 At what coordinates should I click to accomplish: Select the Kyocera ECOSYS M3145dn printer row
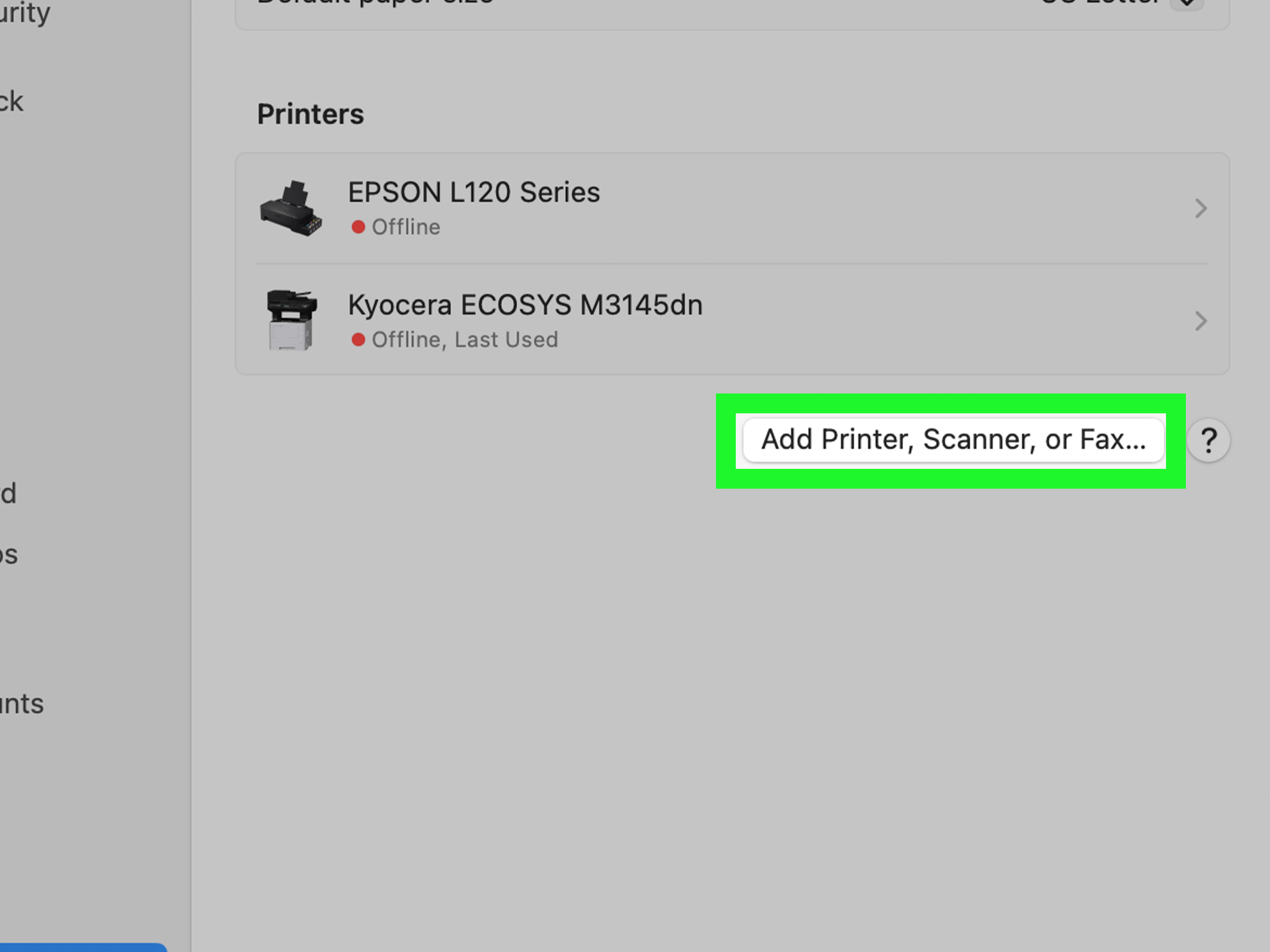[525, 305]
